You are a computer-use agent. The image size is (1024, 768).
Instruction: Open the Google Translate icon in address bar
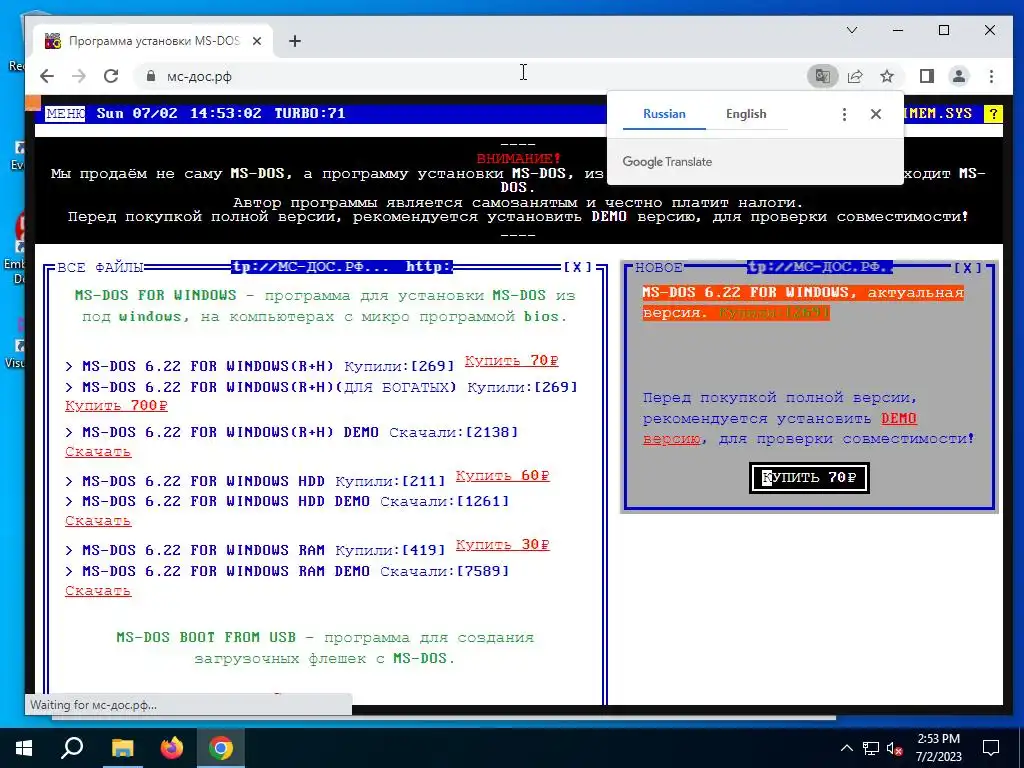(822, 76)
